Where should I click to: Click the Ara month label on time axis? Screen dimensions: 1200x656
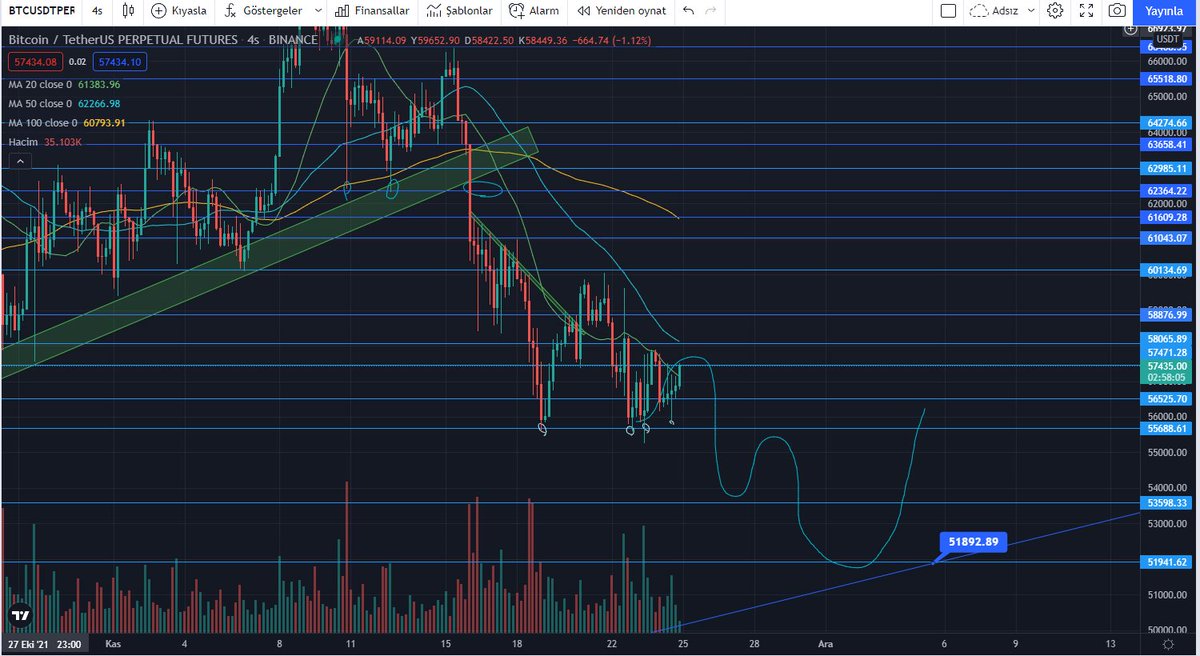[825, 644]
